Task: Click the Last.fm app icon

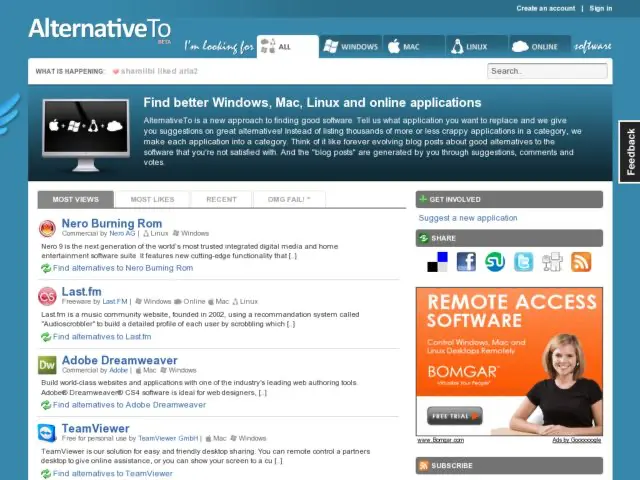Action: (47, 296)
